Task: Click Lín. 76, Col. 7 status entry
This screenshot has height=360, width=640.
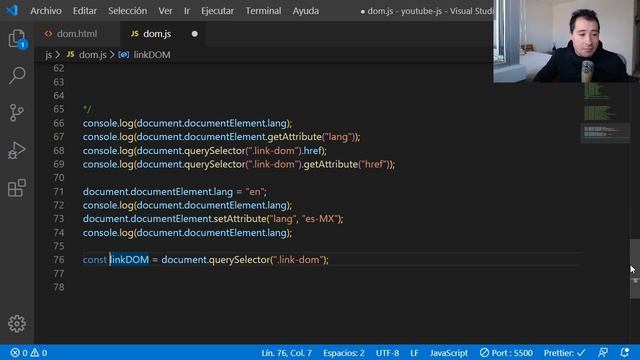Action: pos(287,353)
